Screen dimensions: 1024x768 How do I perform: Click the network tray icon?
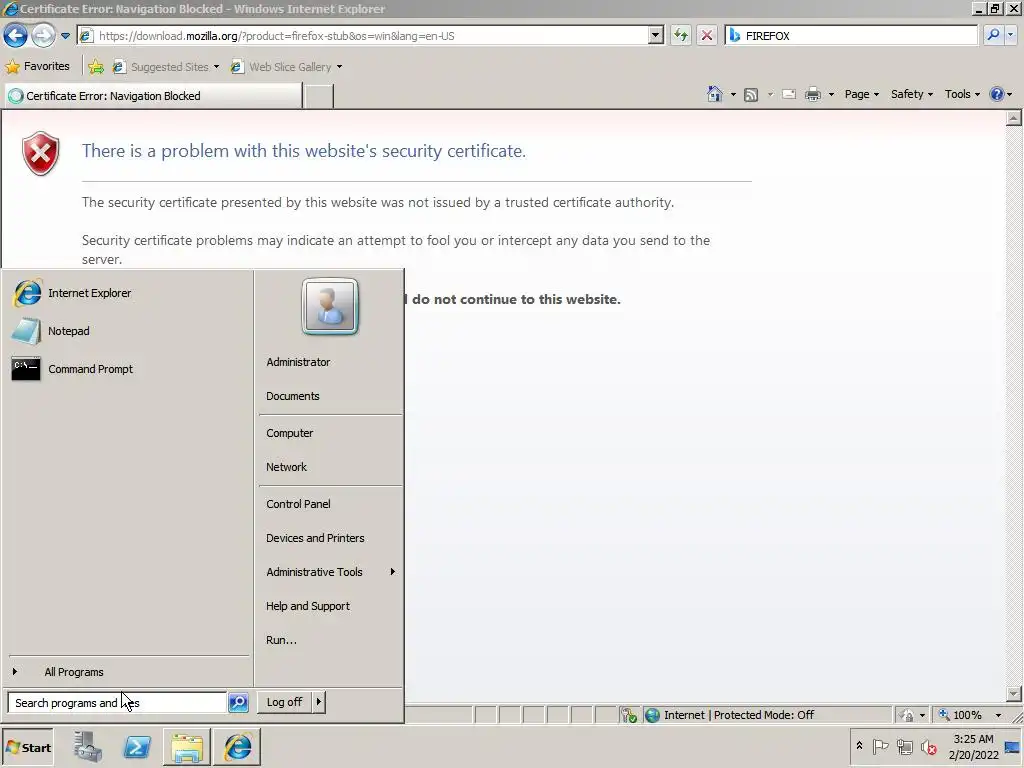click(904, 746)
